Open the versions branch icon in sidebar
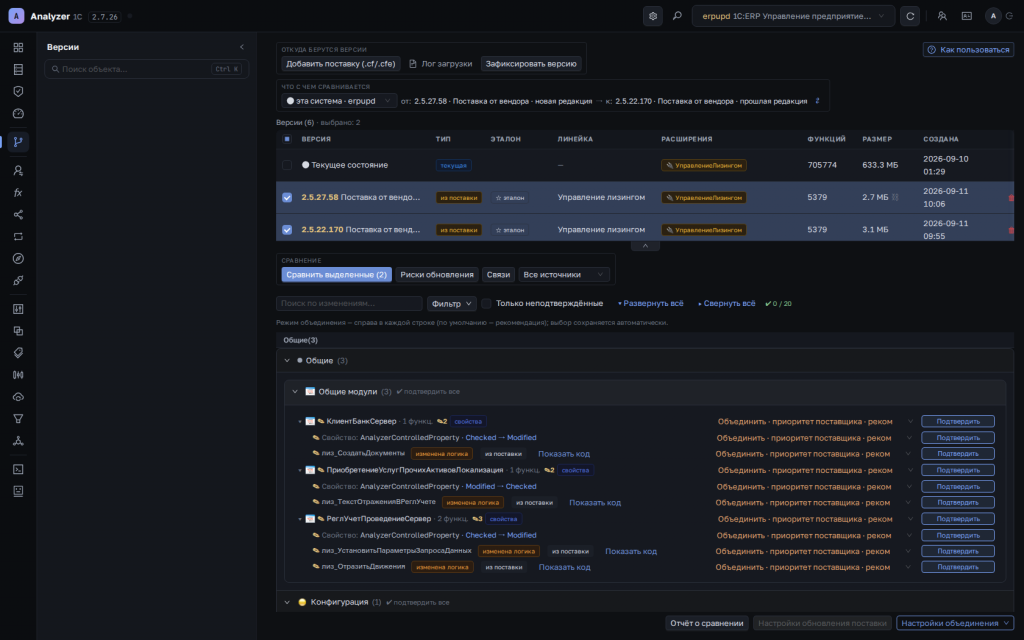 click(18, 142)
